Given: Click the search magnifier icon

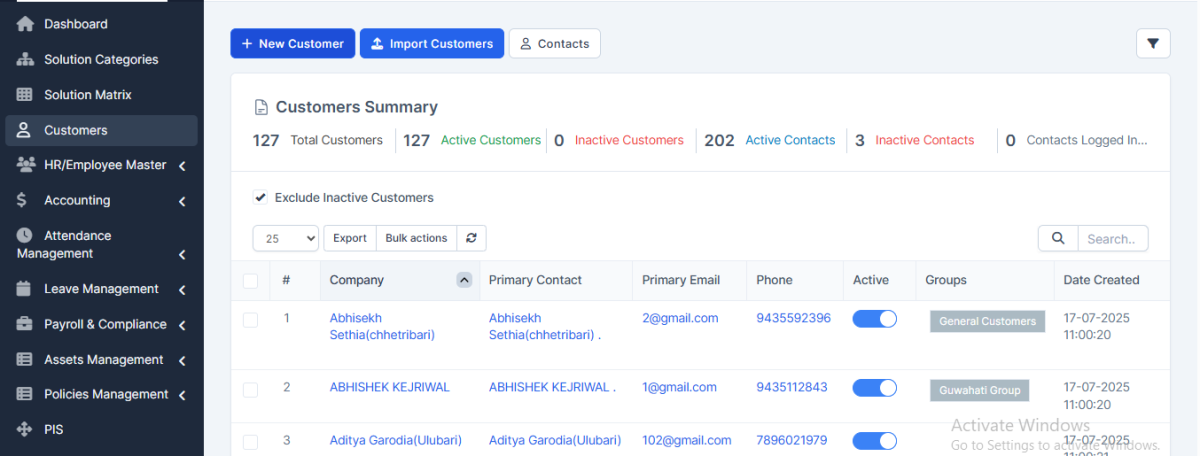Looking at the screenshot, I should 1057,238.
